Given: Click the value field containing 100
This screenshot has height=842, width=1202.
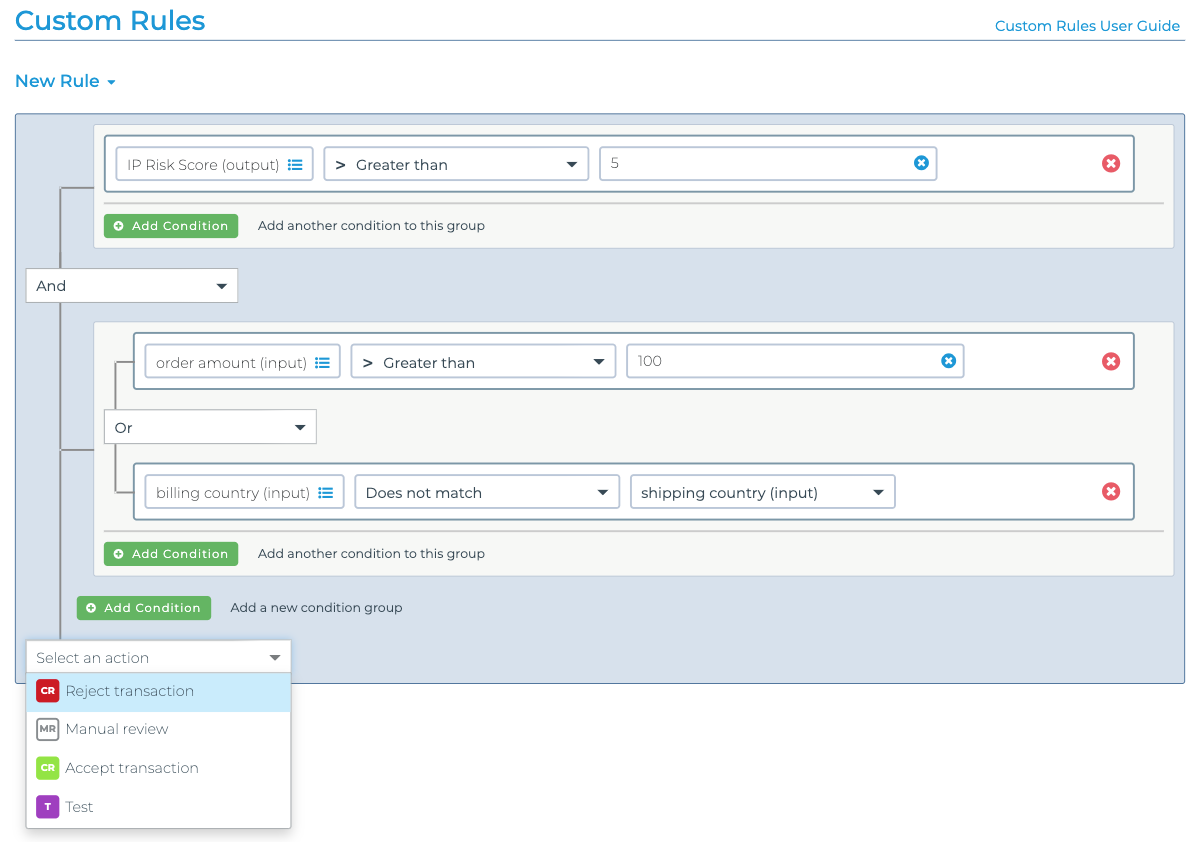Looking at the screenshot, I should pyautogui.click(x=795, y=362).
